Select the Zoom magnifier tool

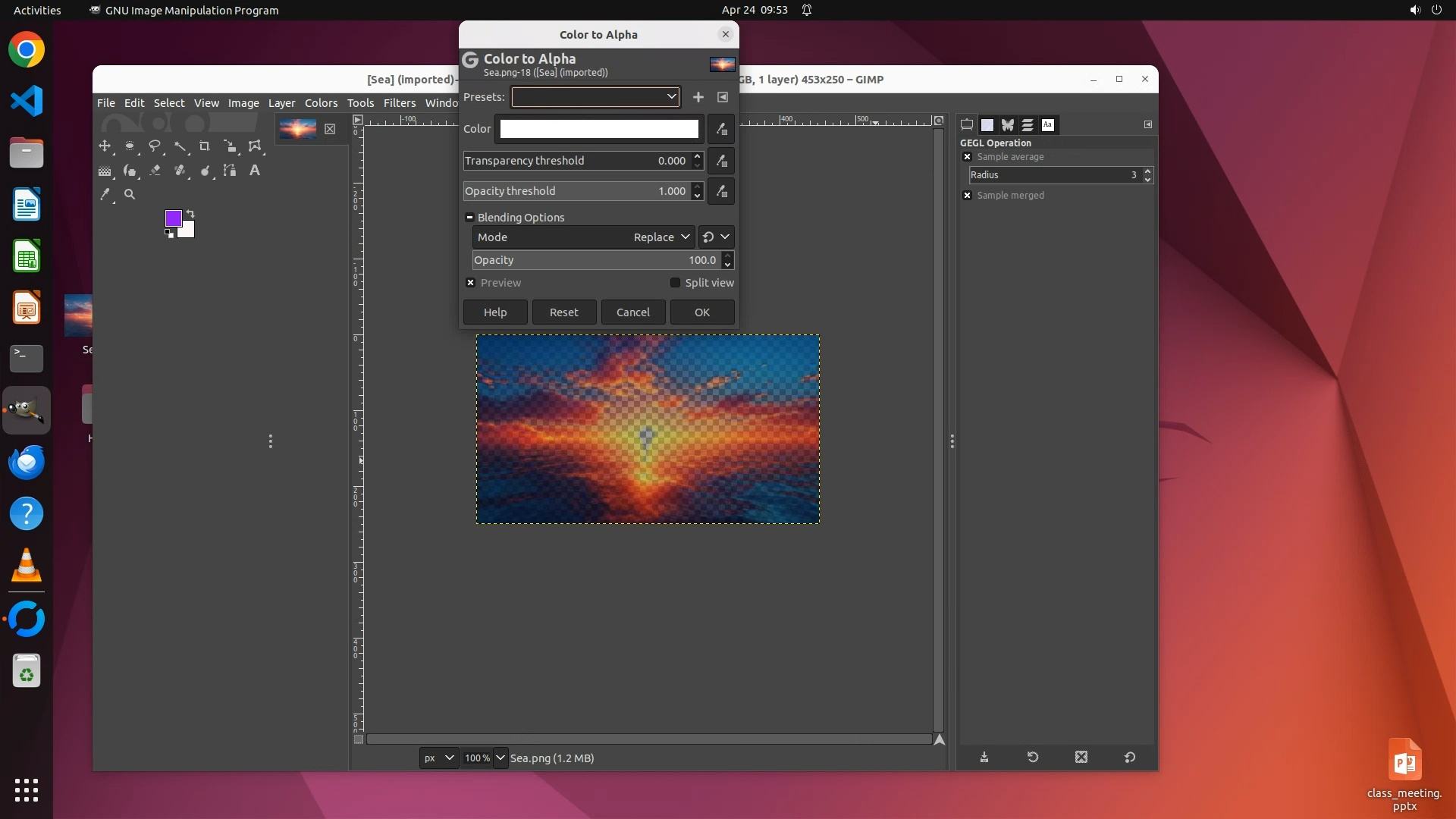click(x=130, y=195)
